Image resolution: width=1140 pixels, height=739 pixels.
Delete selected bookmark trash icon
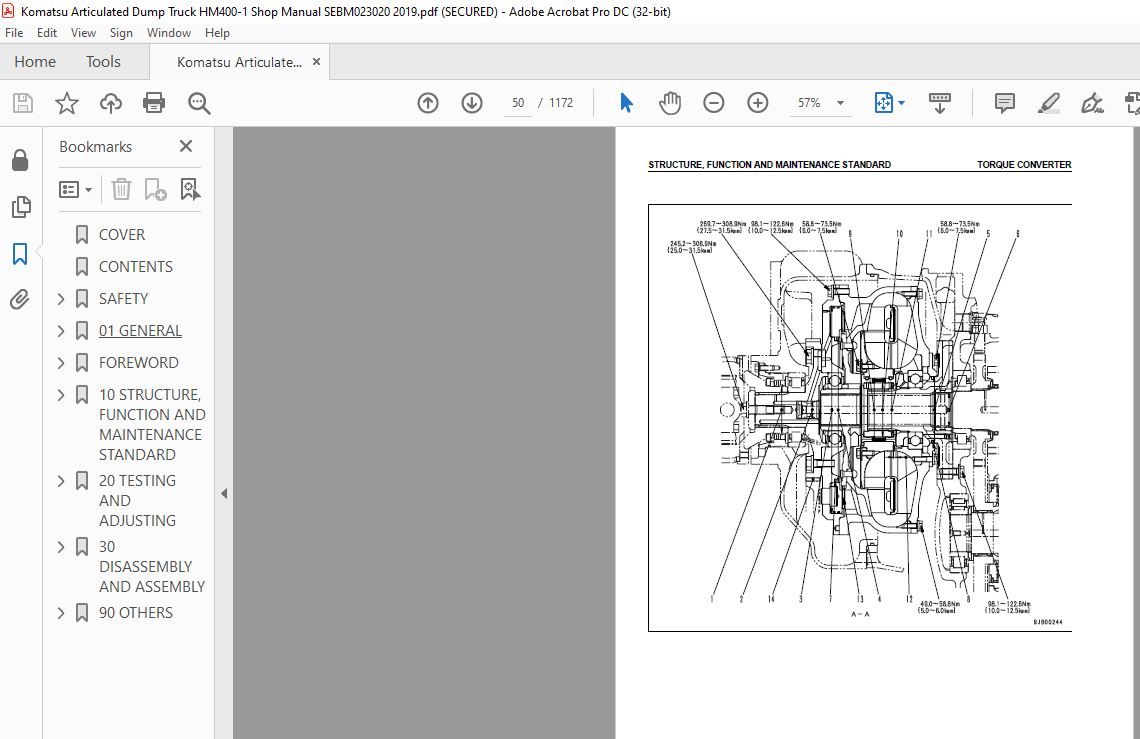121,189
